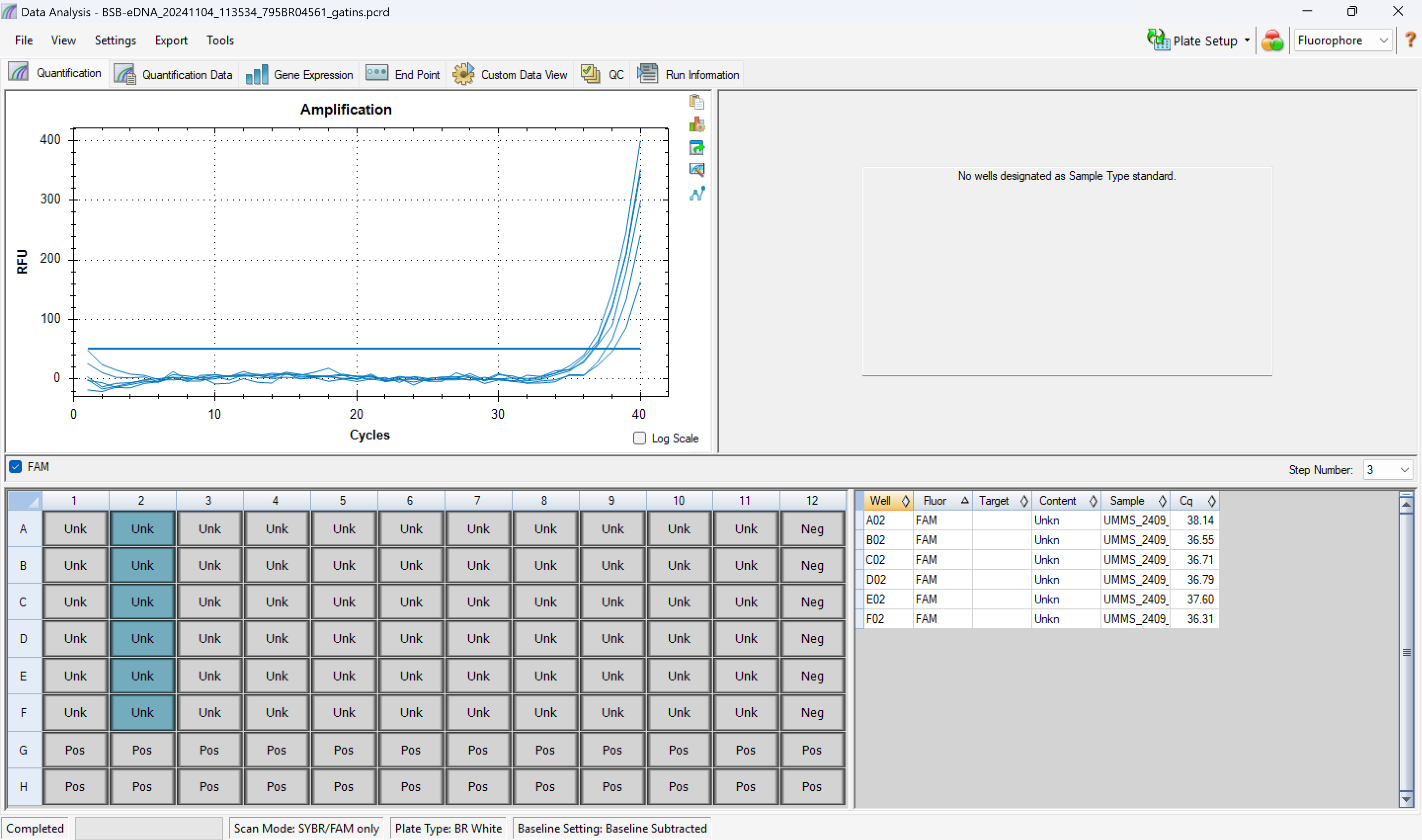
Task: Click the Completed status label
Action: (35, 828)
